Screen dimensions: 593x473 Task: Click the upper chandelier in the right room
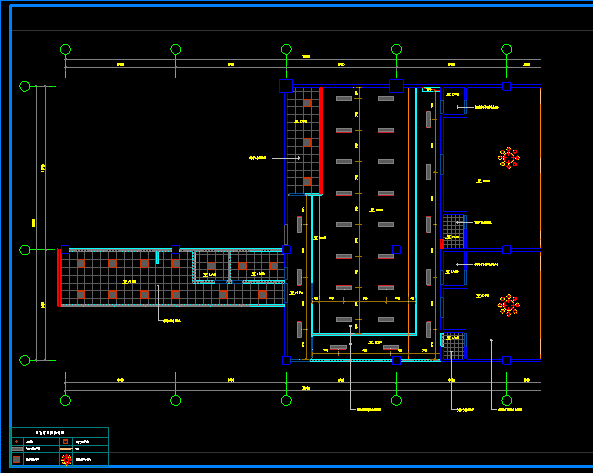click(509, 158)
